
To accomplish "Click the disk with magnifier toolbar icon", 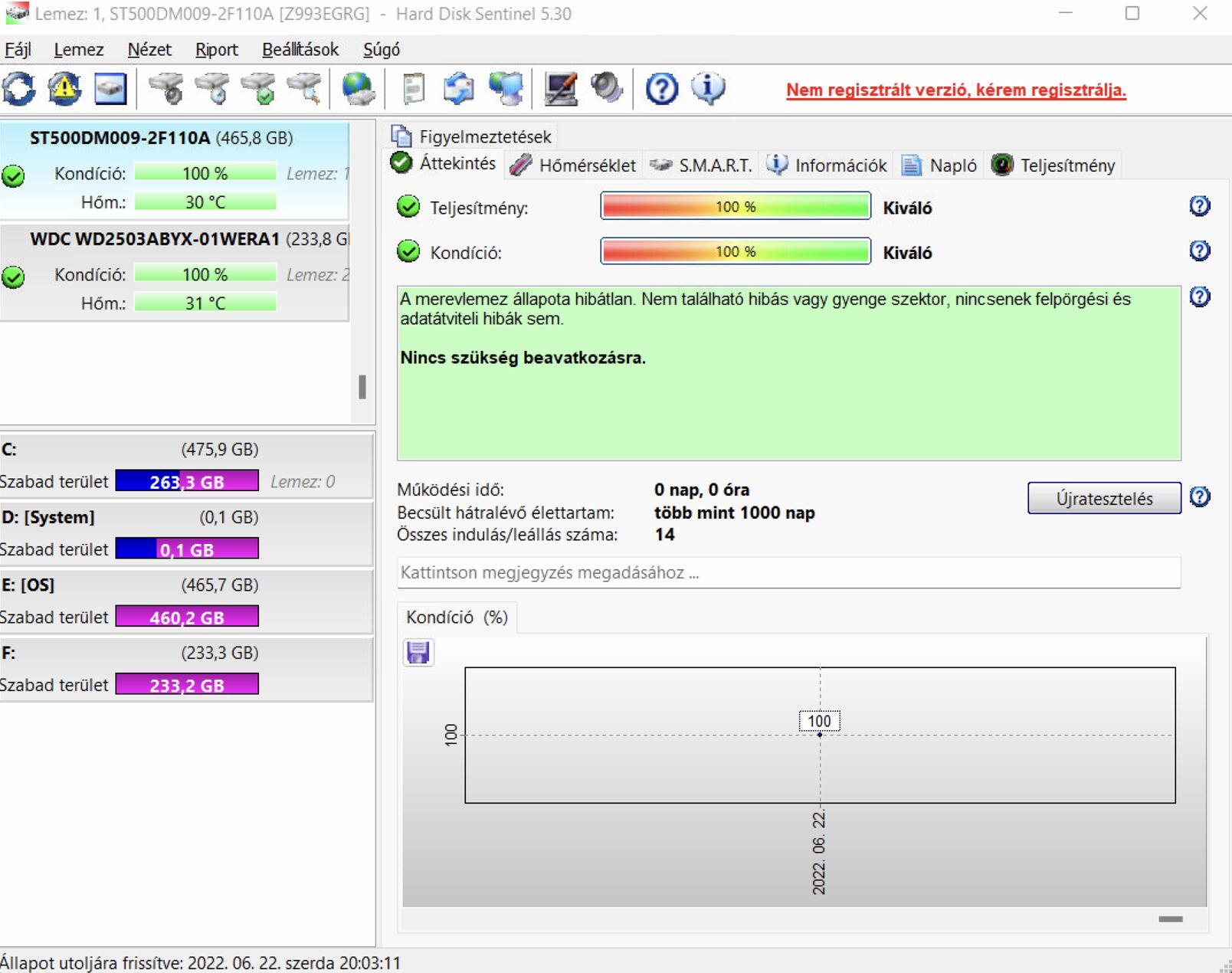I will click(304, 89).
